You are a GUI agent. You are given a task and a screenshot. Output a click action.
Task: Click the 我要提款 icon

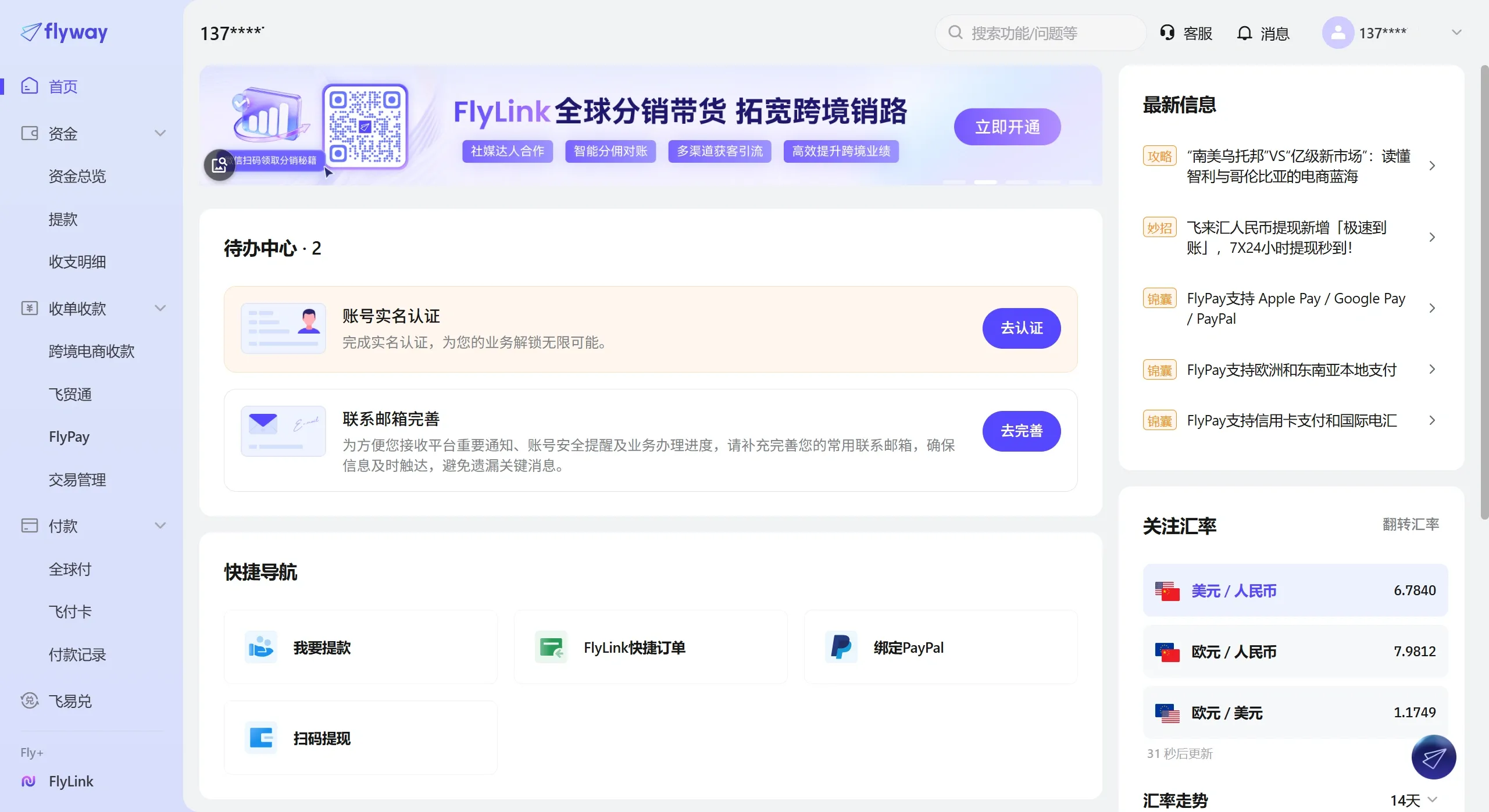pyautogui.click(x=261, y=647)
